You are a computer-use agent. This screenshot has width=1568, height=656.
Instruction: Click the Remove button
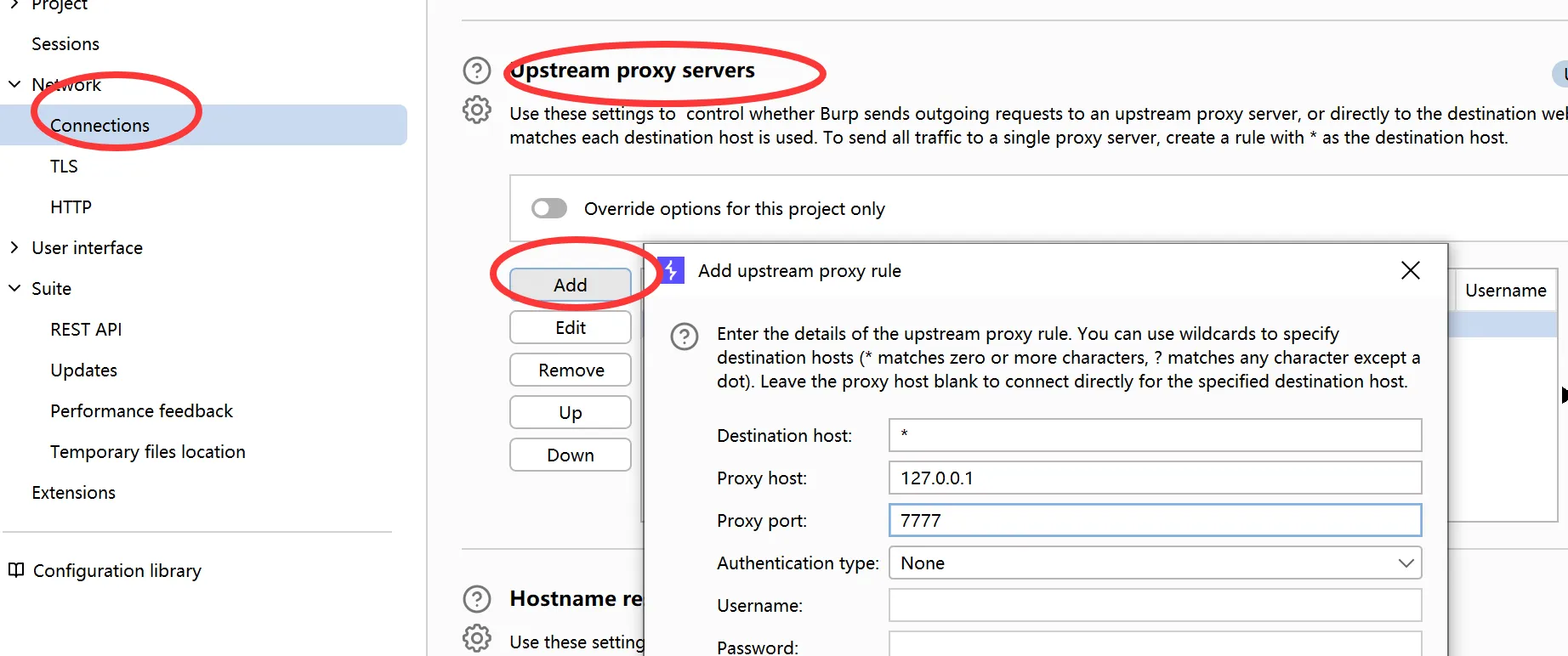pyautogui.click(x=570, y=370)
